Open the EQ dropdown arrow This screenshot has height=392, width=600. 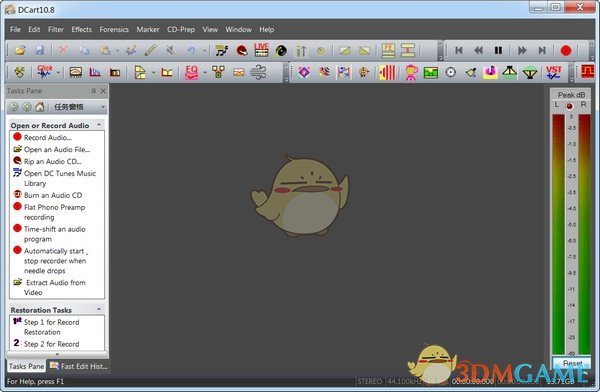point(205,72)
